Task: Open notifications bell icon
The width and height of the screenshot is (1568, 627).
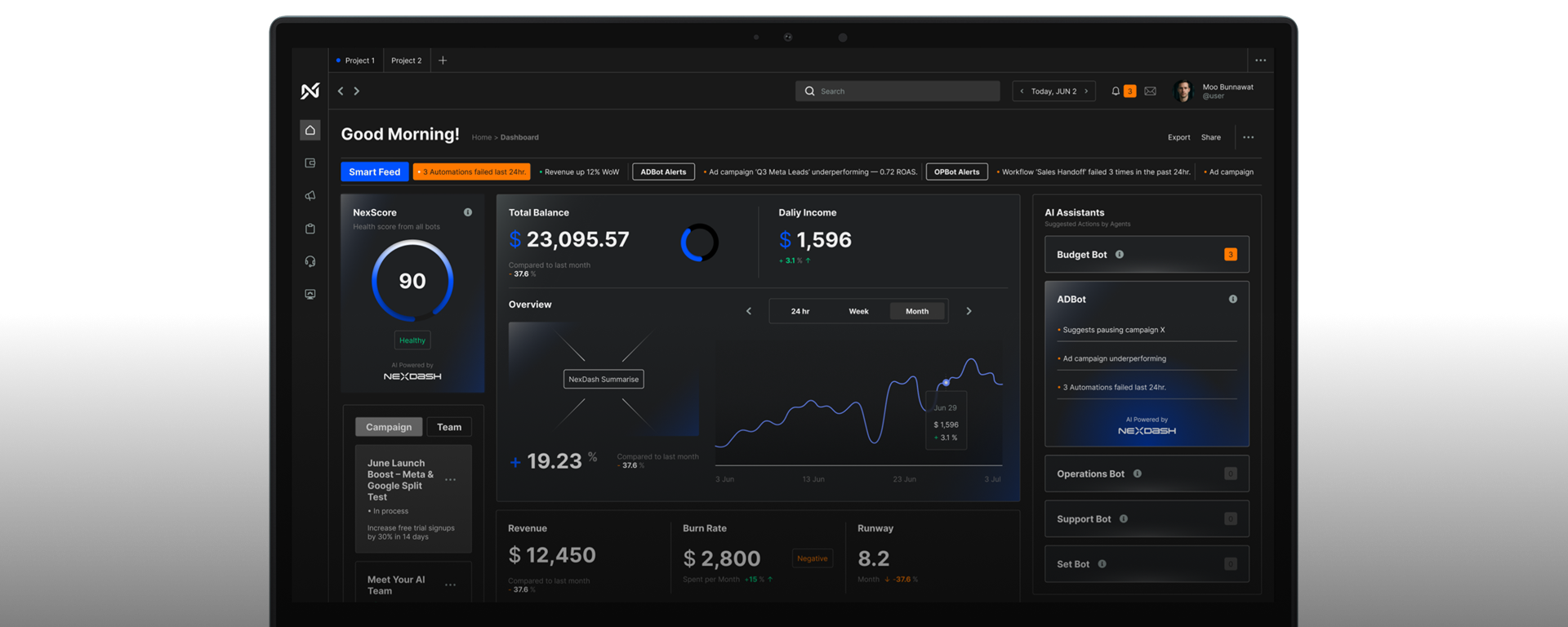Action: 1116,91
